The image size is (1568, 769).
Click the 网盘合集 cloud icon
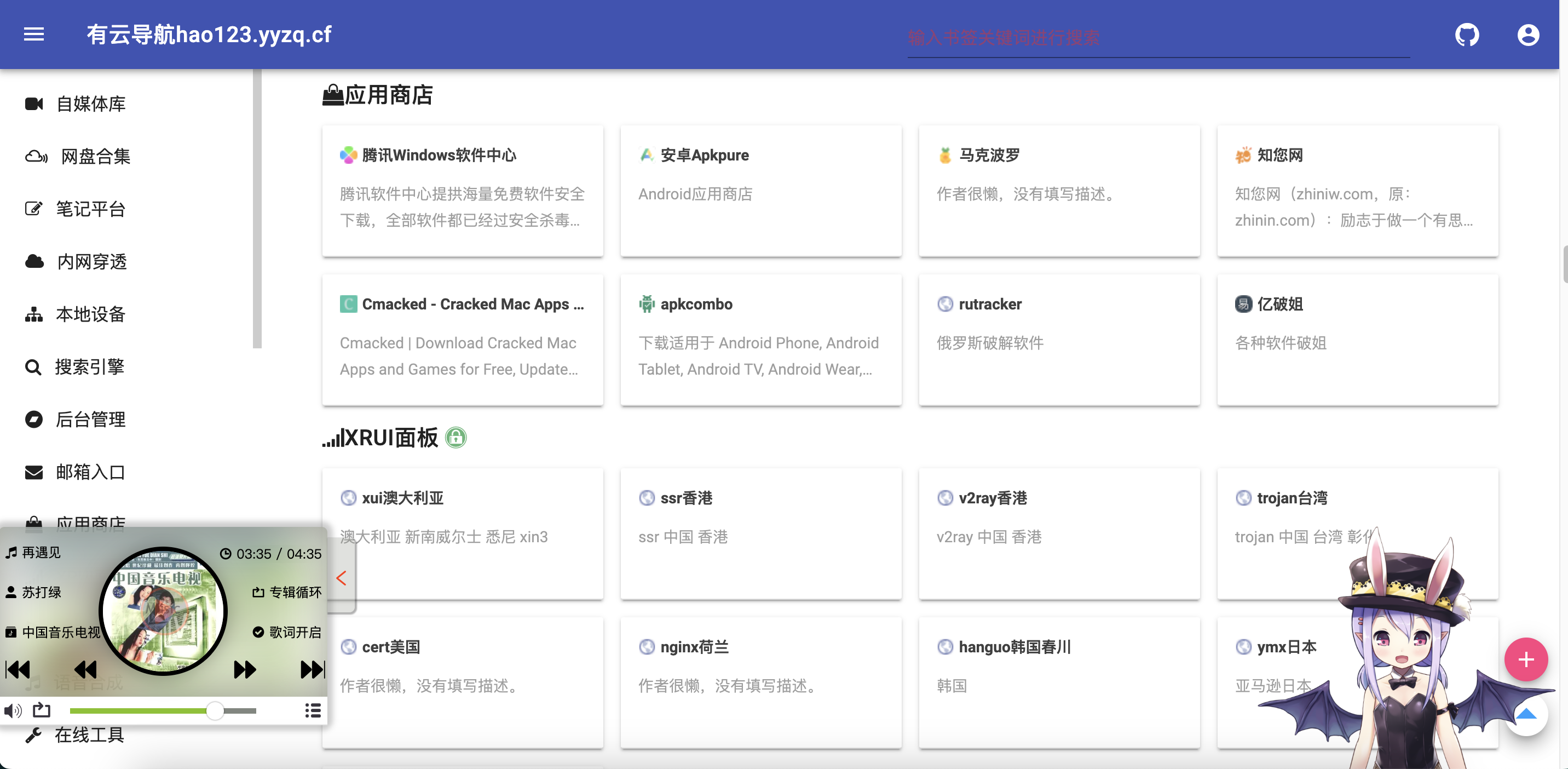click(x=36, y=157)
